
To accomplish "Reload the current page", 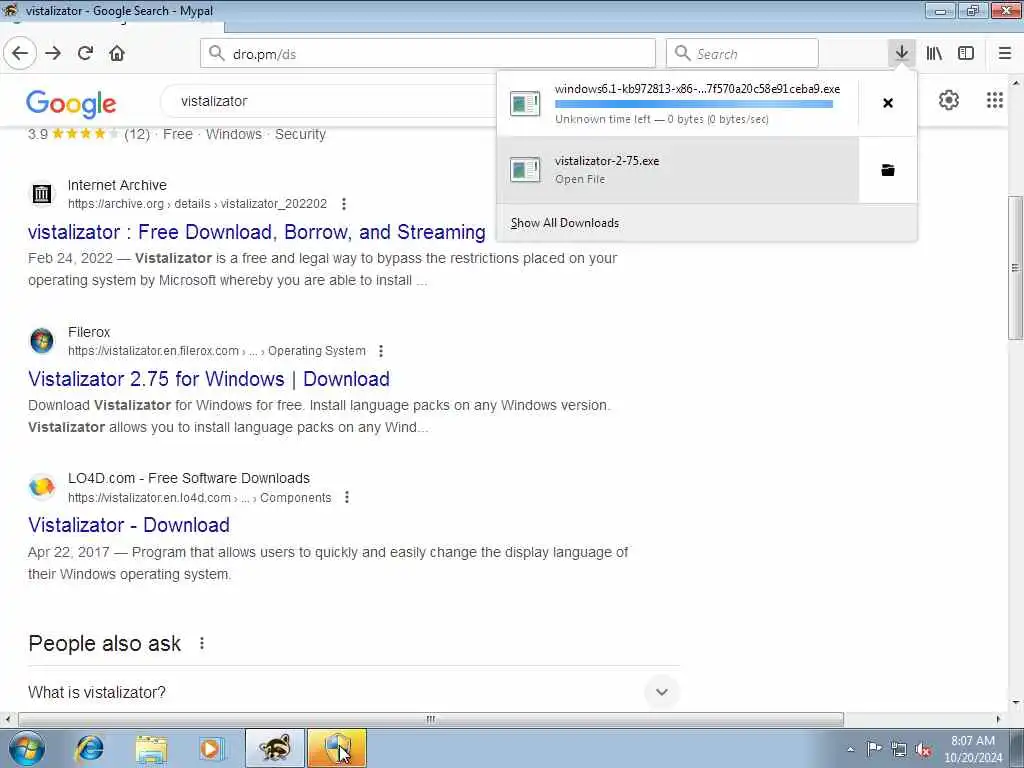I will pyautogui.click(x=86, y=54).
